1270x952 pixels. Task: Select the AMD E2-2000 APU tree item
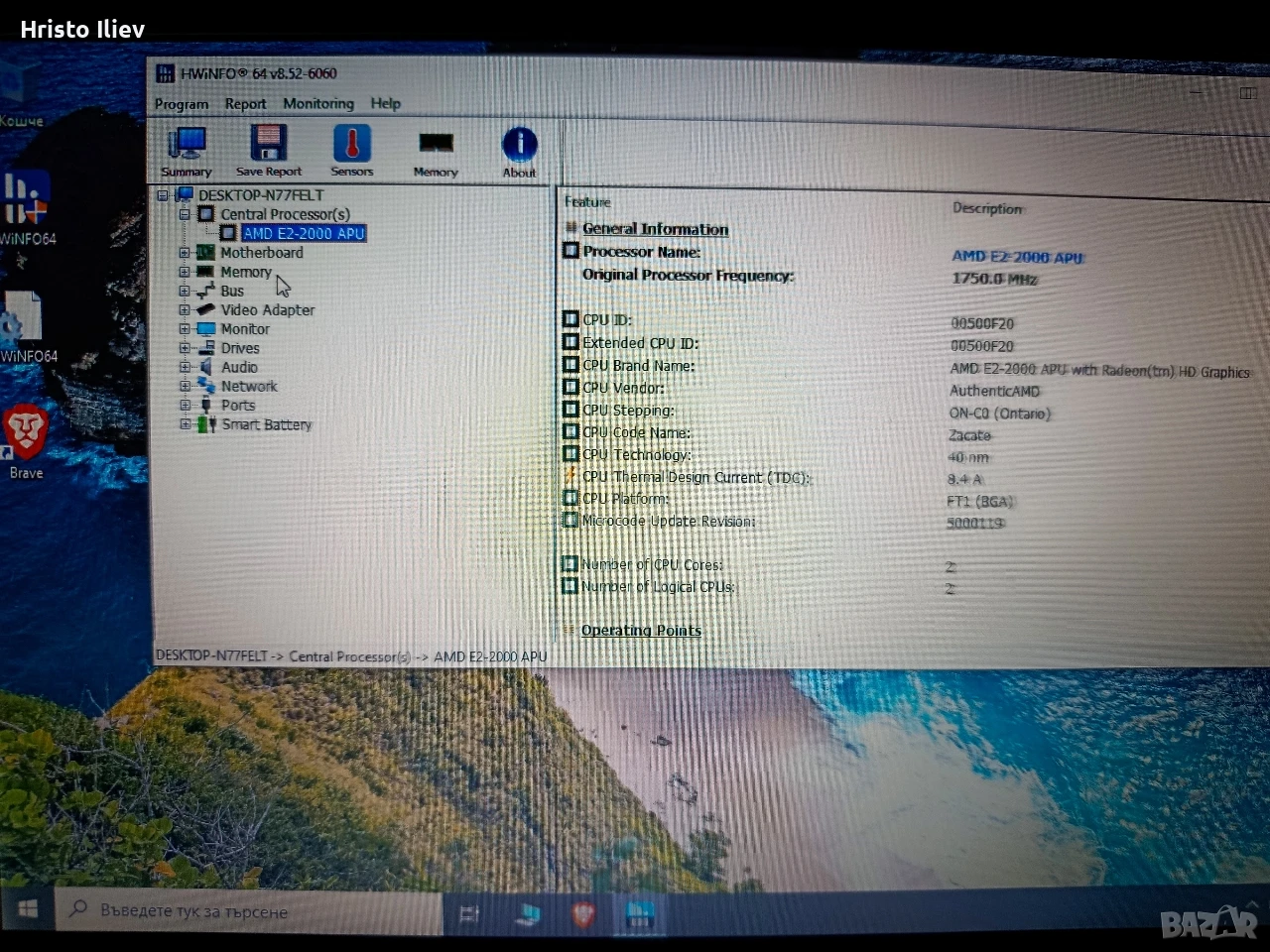[x=304, y=233]
